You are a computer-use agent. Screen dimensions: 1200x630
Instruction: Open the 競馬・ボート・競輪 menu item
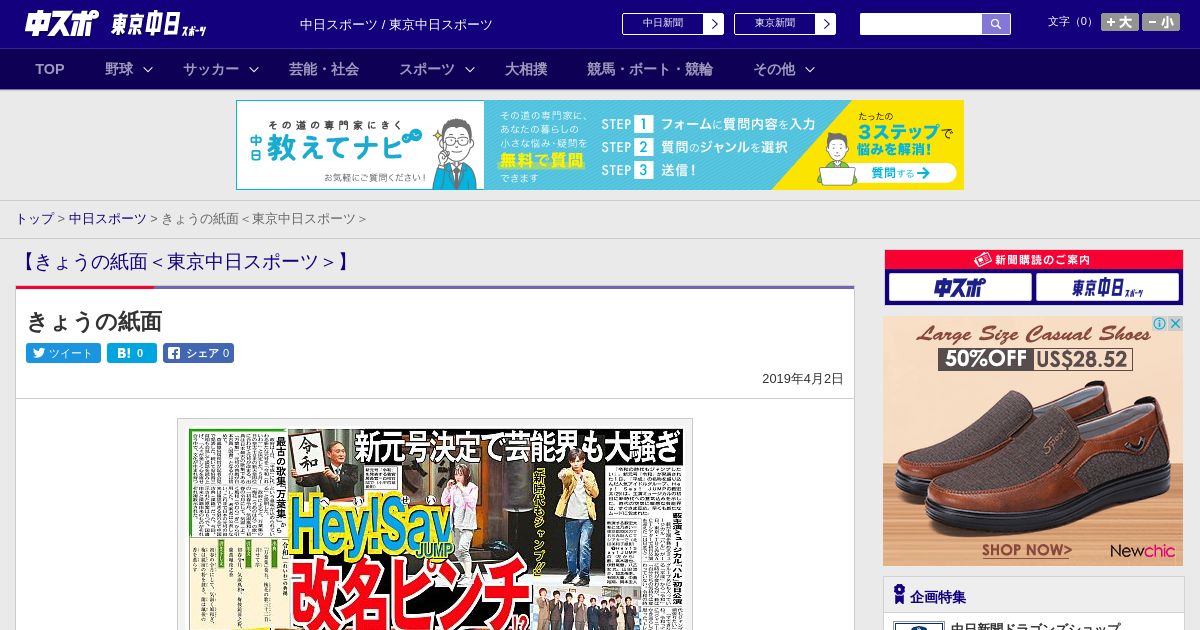pyautogui.click(x=650, y=69)
